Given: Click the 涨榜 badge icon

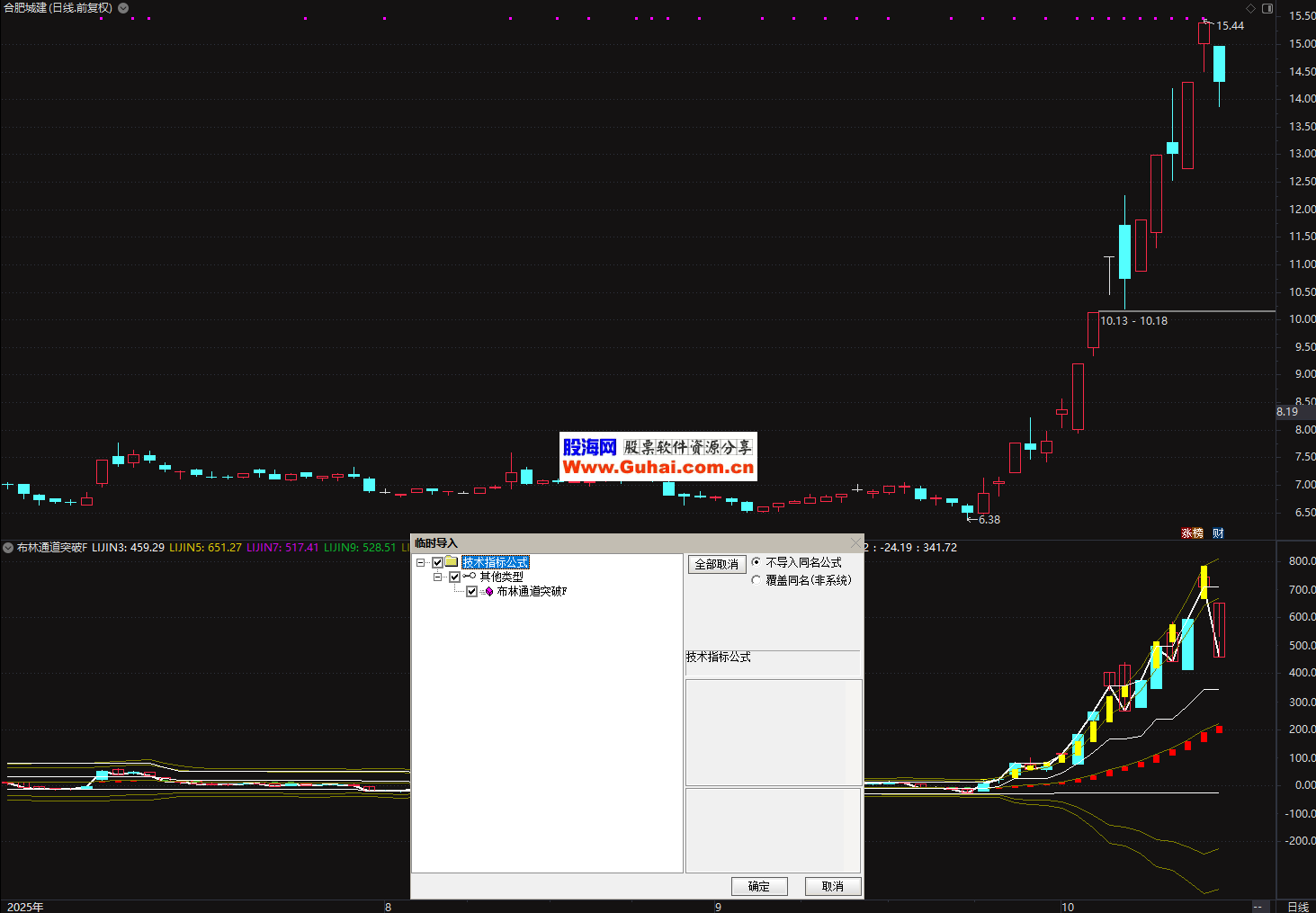Looking at the screenshot, I should pyautogui.click(x=1192, y=533).
